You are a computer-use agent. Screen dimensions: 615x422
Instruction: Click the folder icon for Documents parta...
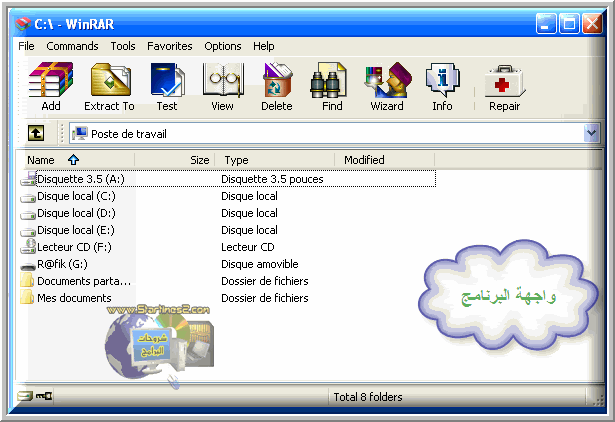(27, 280)
